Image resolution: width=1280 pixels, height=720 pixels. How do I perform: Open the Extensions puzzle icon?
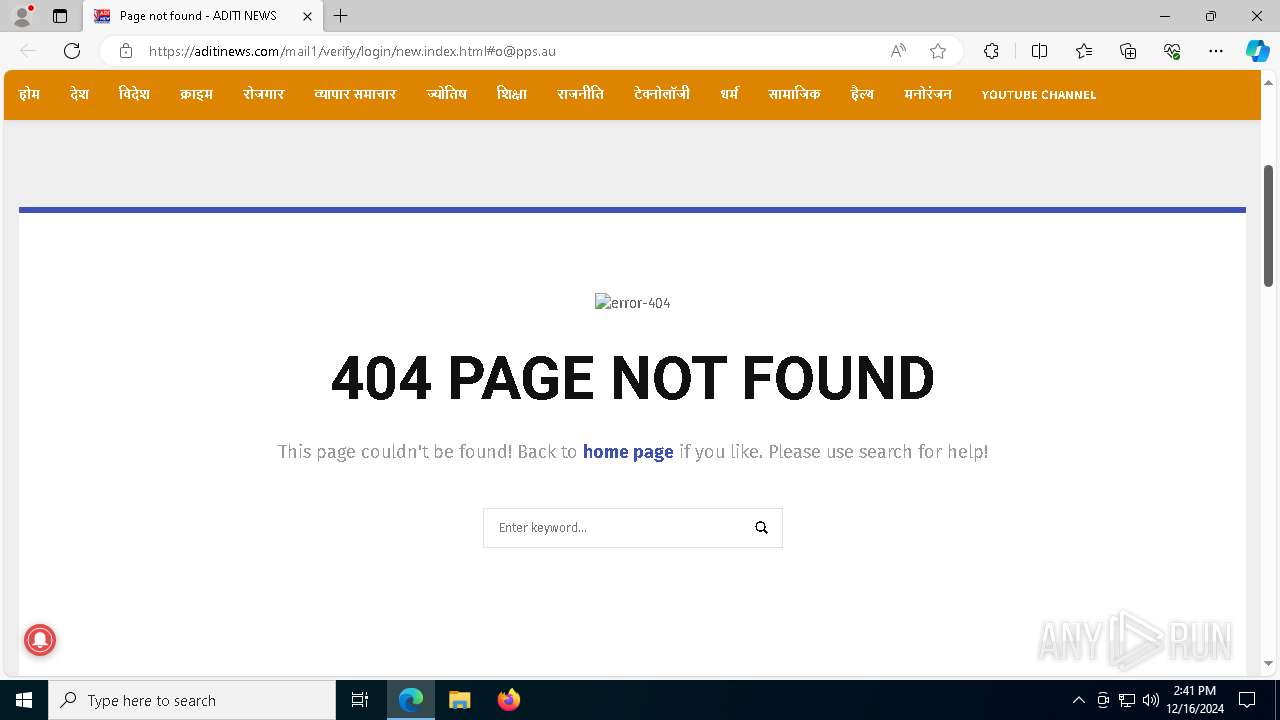tap(991, 51)
